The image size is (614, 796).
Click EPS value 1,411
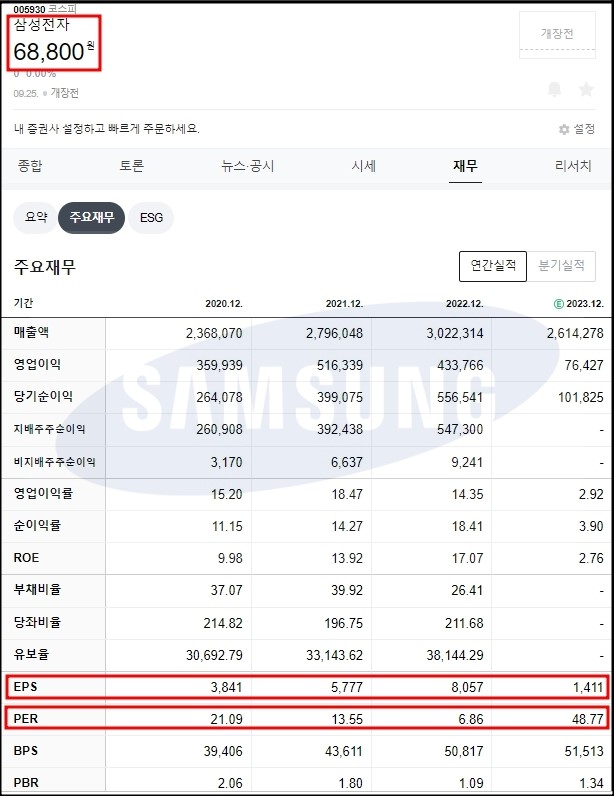[588, 687]
